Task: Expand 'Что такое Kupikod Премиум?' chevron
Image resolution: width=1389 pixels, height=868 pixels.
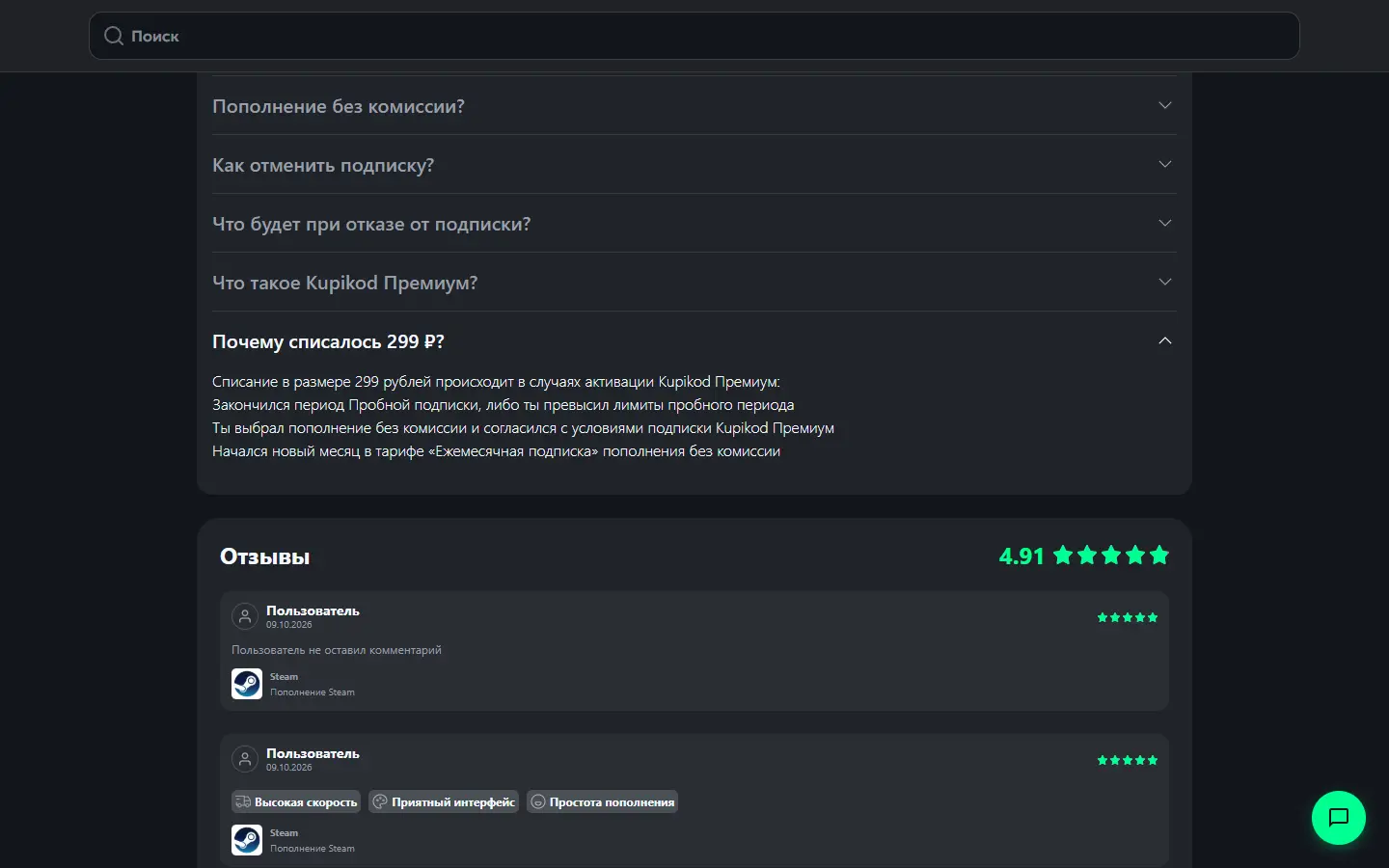Action: click(x=1165, y=282)
